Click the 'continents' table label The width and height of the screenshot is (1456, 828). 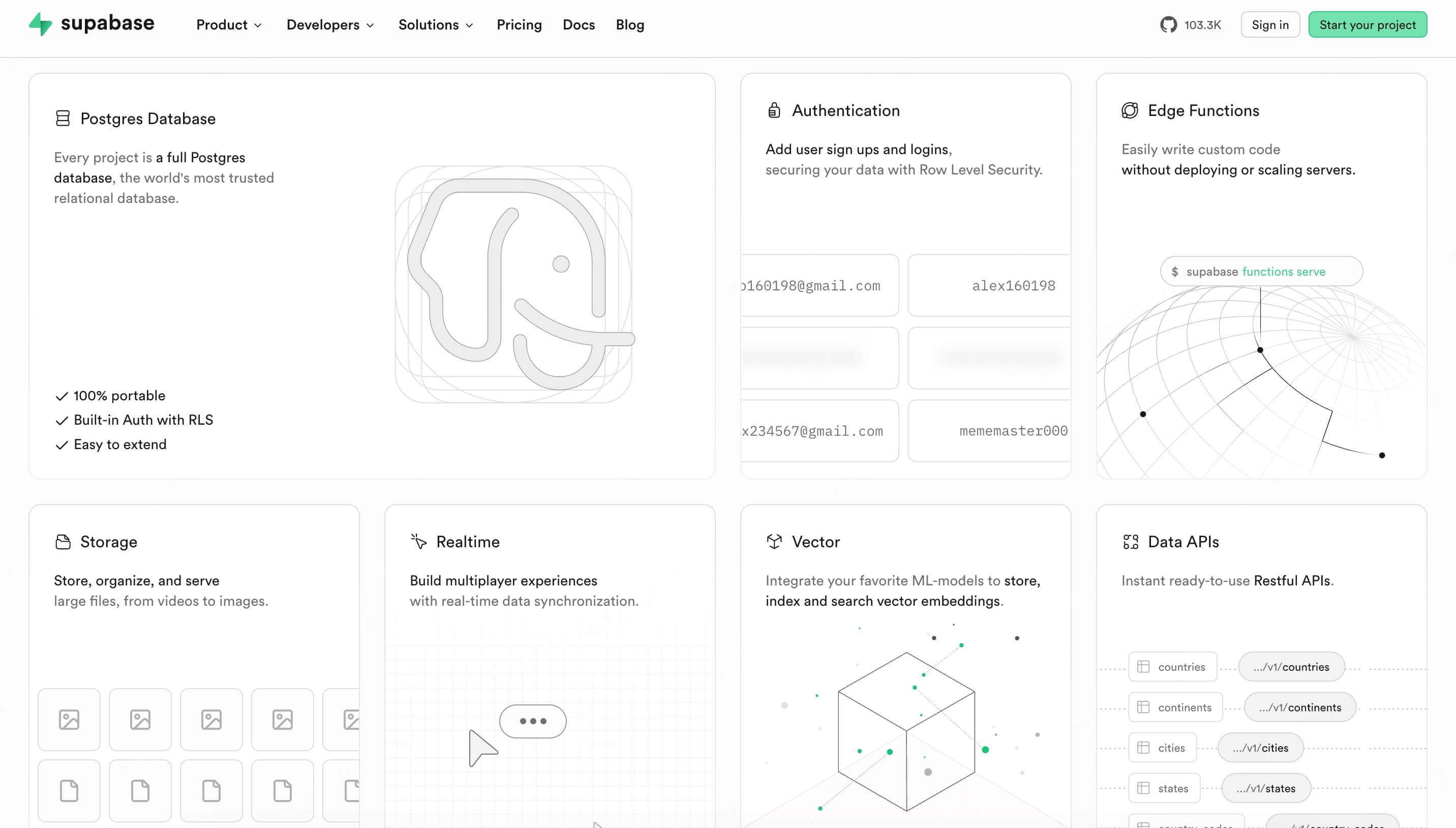click(x=1185, y=707)
